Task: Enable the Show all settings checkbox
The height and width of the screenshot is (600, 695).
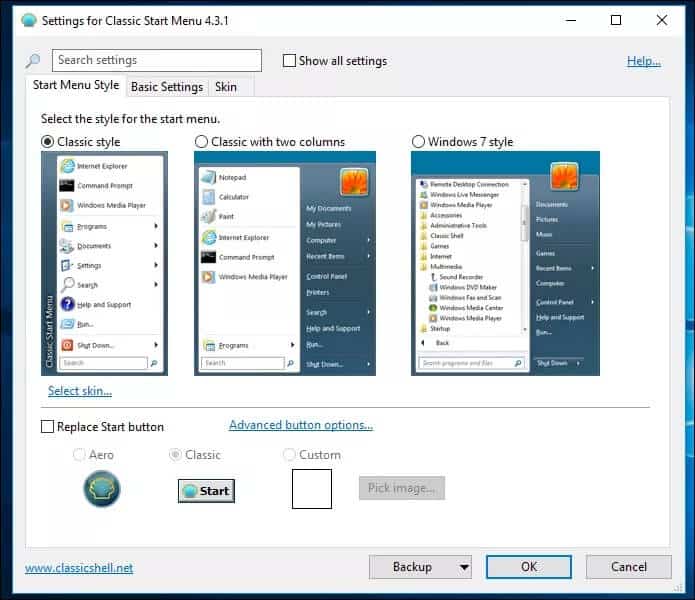Action: click(289, 61)
